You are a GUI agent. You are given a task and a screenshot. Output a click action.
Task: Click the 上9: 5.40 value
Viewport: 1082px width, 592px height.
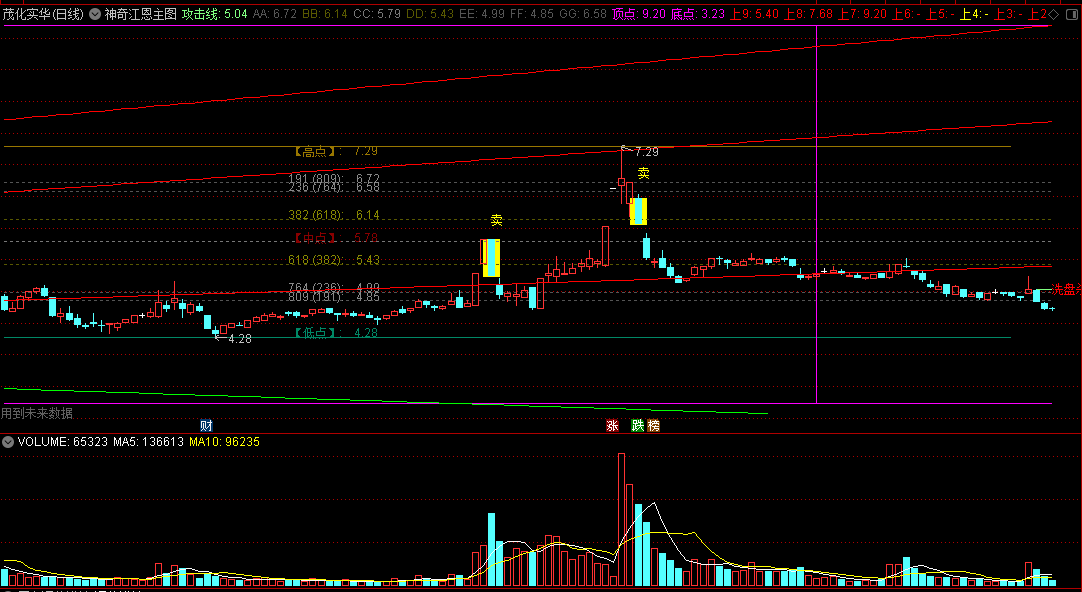754,14
